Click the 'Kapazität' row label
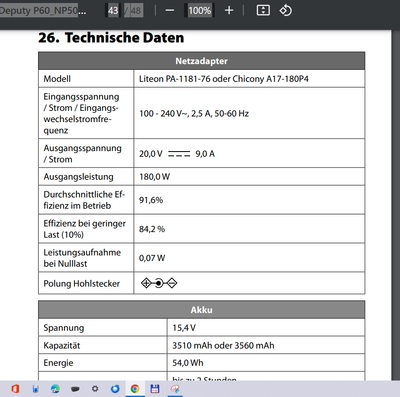The height and width of the screenshot is (397, 400). click(x=62, y=345)
